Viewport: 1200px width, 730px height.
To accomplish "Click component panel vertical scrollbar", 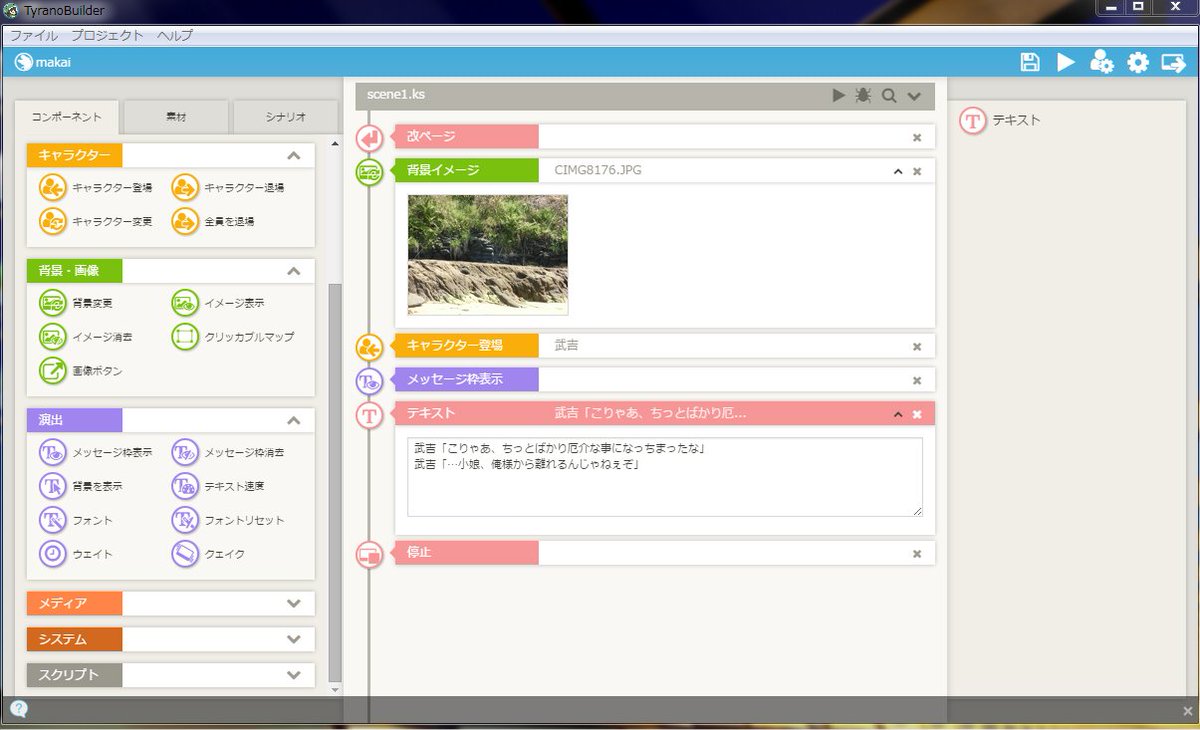I will pyautogui.click(x=335, y=484).
